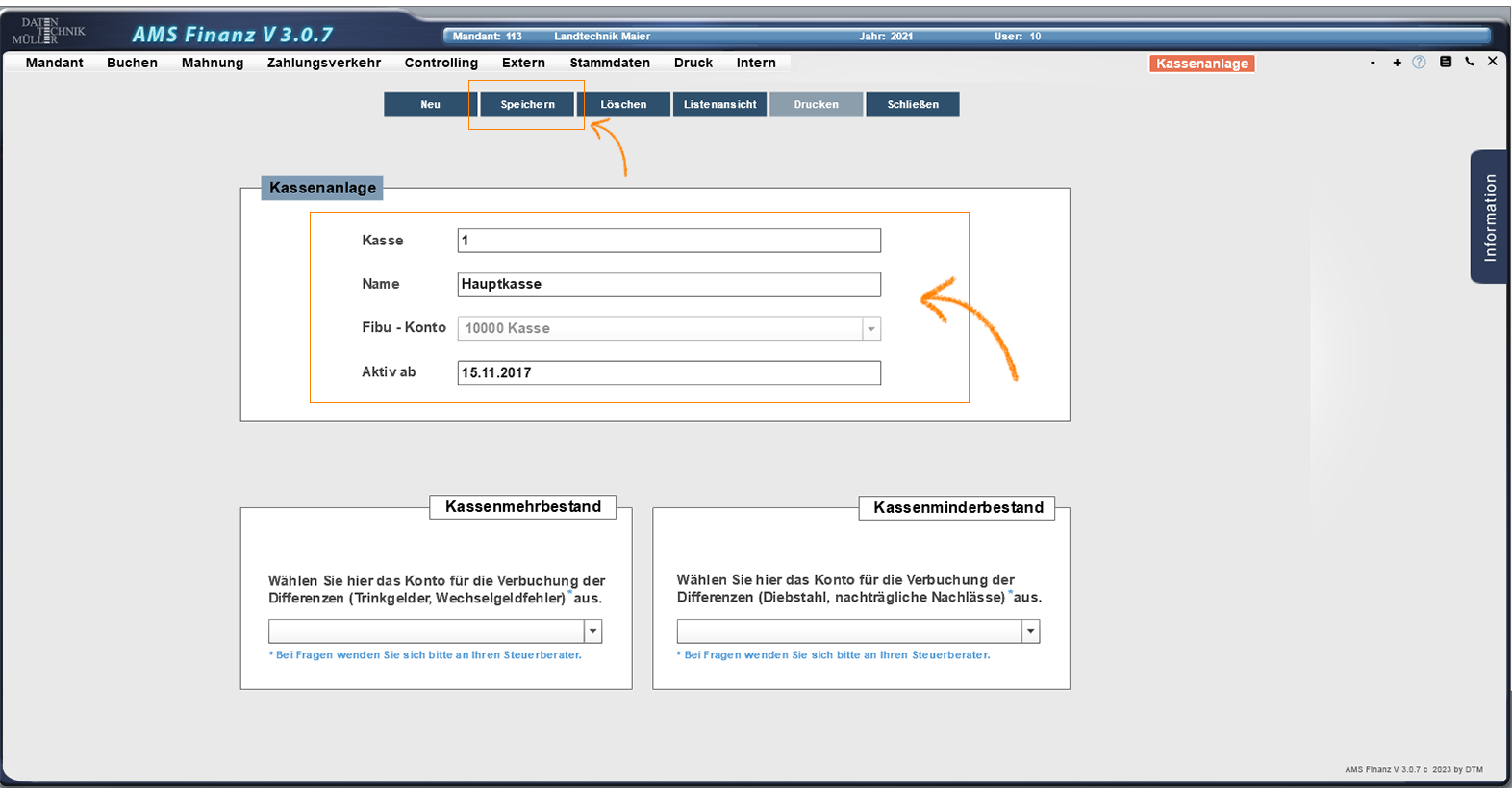Click the plus zoom-in icon
The image size is (1512, 794).
[x=1397, y=63]
